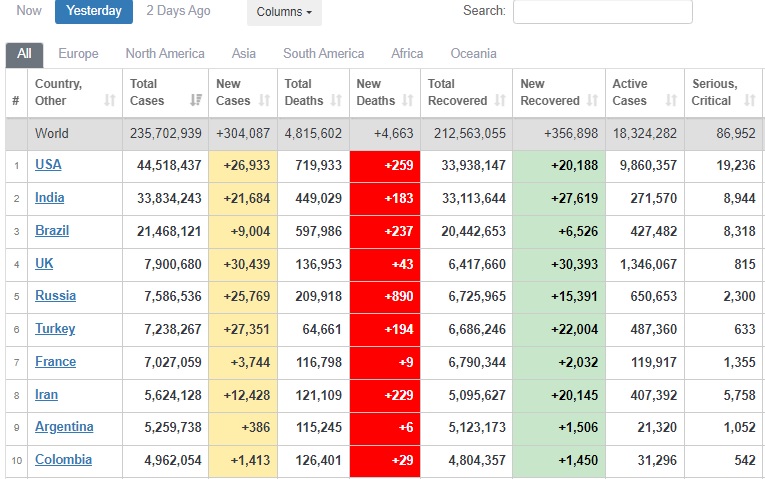Click UK new cases +30,439 cell
Screen dimensions: 765x479
click(243, 265)
